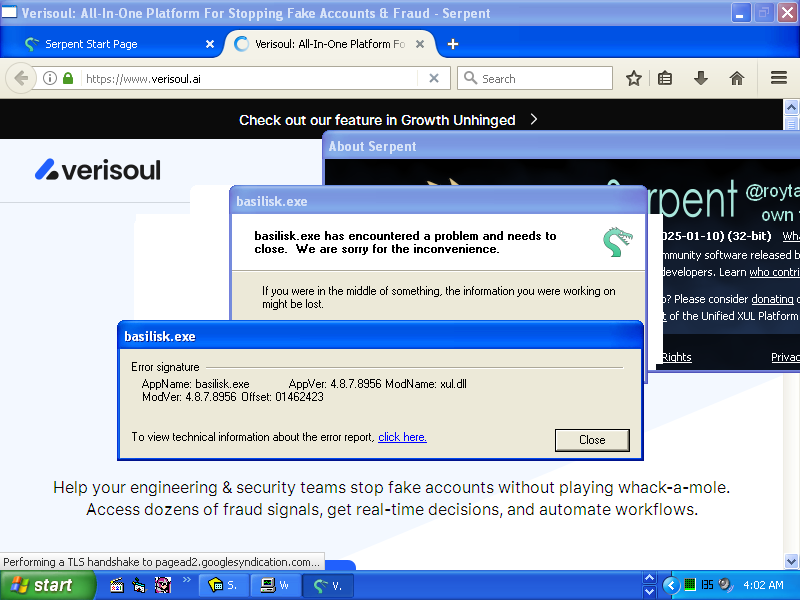Switch to the Serpent 'V.' taskbar button
800x600 pixels.
tap(328, 585)
